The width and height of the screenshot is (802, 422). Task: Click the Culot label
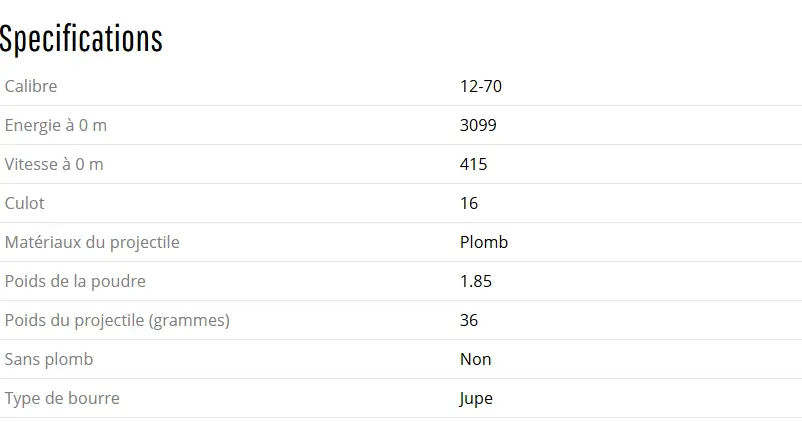coord(25,203)
